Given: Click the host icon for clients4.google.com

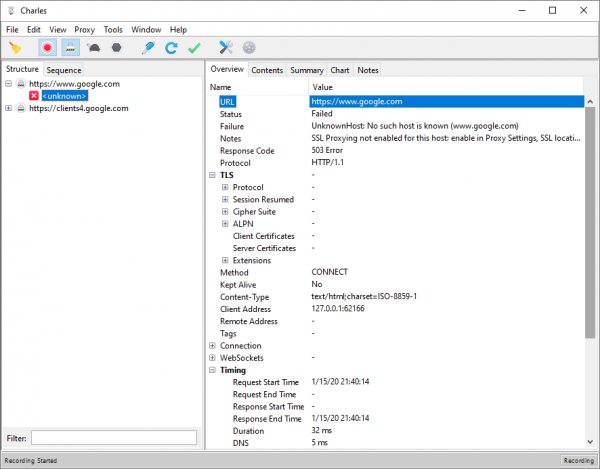Looking at the screenshot, I should (21, 108).
